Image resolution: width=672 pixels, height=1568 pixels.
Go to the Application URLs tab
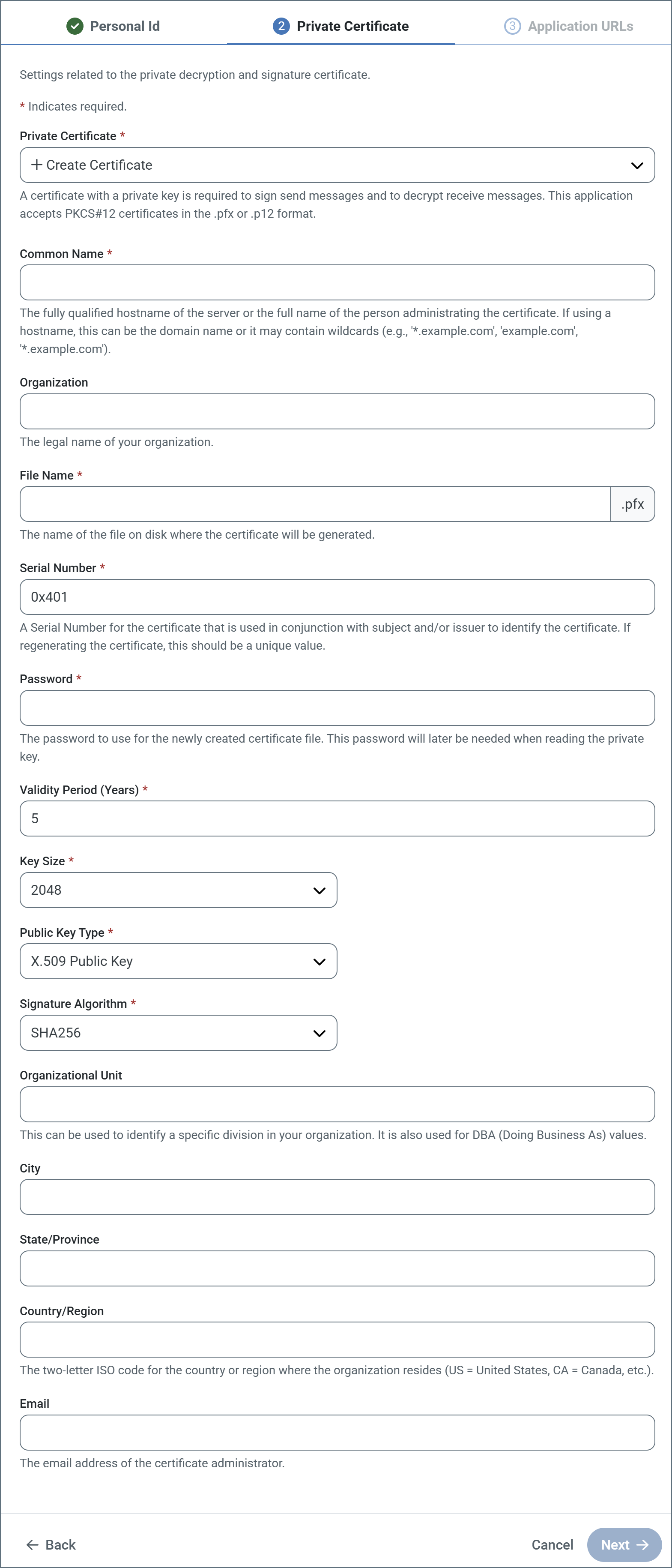pos(569,26)
